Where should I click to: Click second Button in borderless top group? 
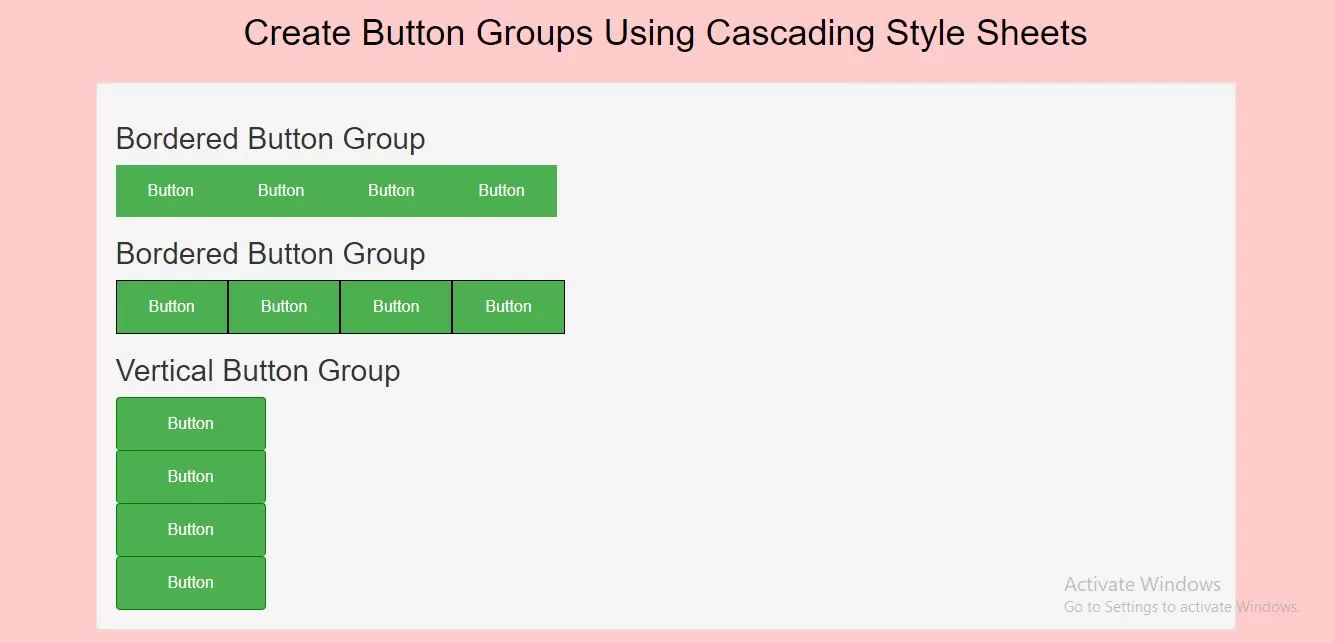[281, 191]
